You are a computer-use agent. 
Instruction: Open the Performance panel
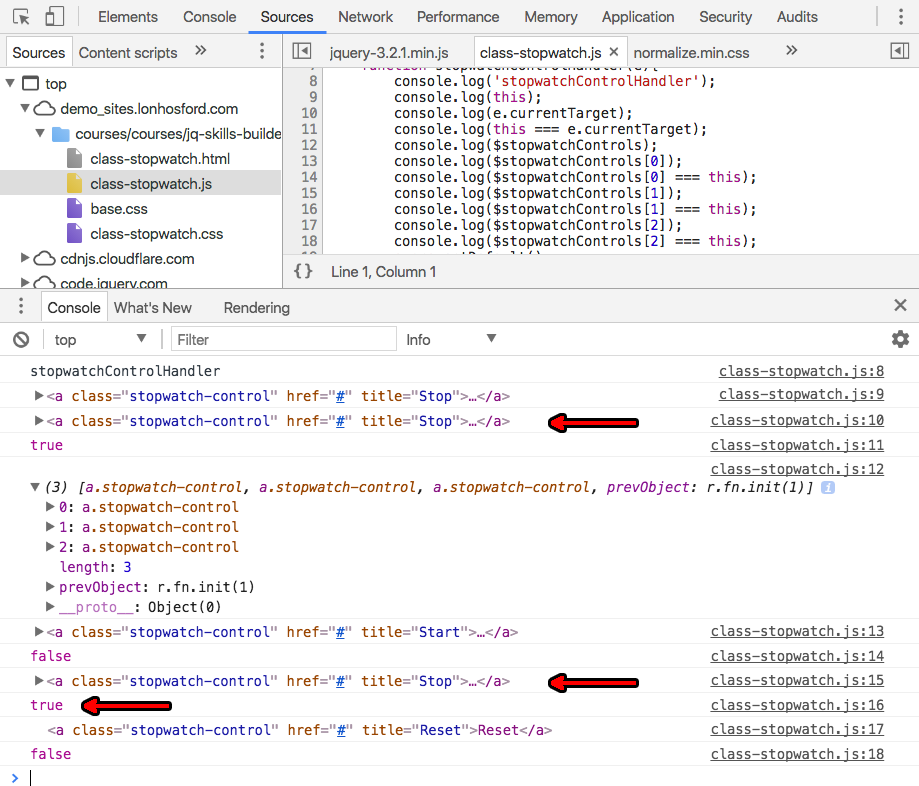click(458, 17)
